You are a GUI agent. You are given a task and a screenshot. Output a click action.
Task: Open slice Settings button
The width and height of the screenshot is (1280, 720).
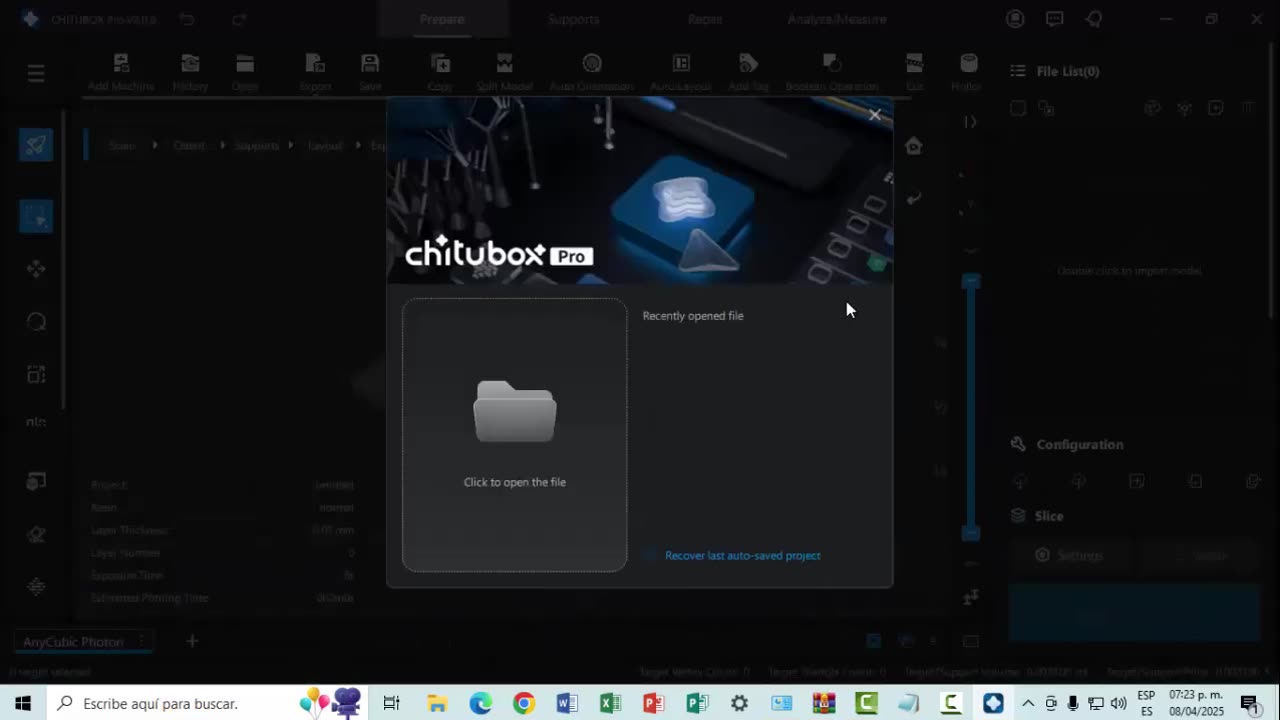[1070, 555]
